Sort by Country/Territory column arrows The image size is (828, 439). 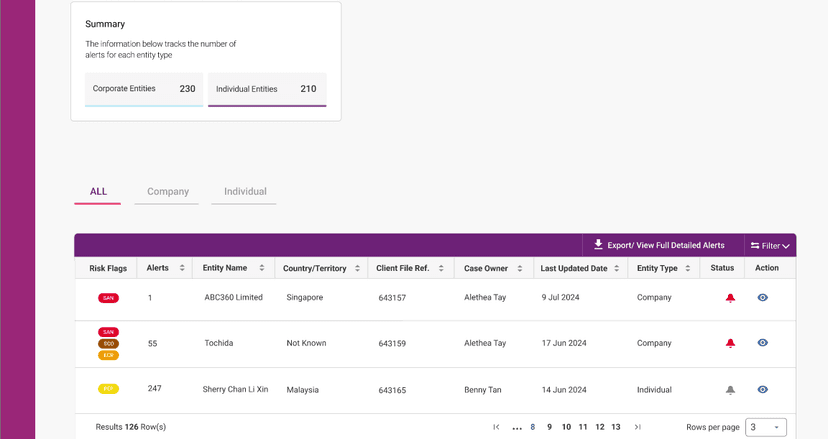coord(357,268)
